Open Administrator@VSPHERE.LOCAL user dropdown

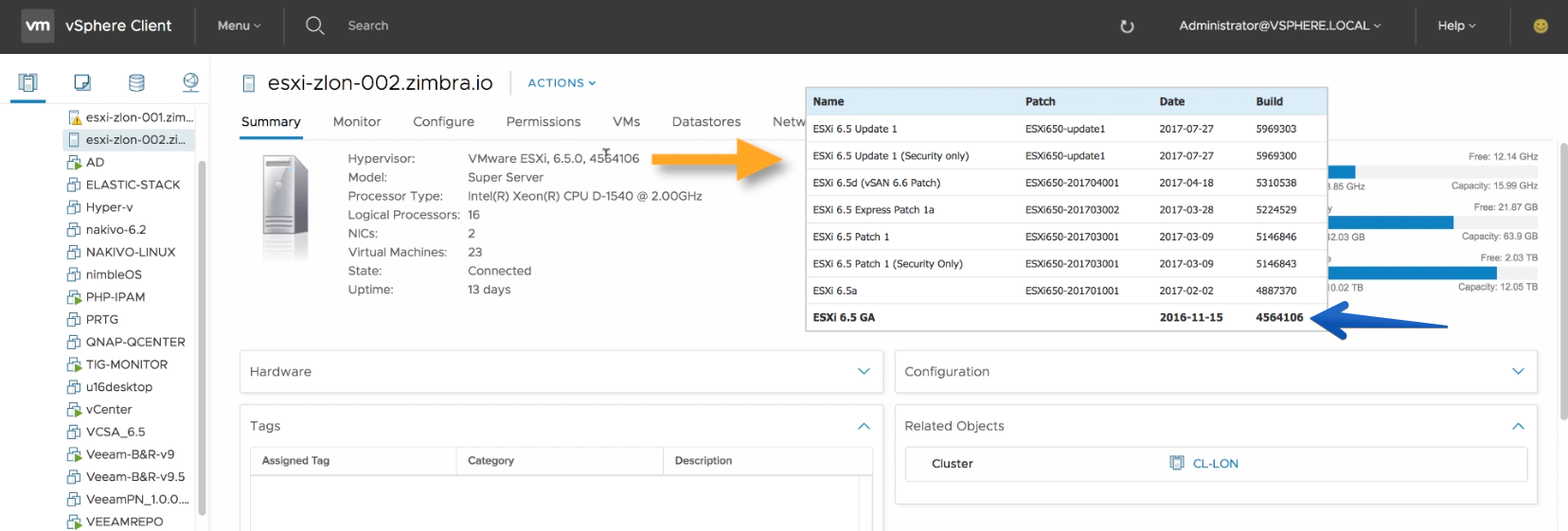[x=1279, y=26]
